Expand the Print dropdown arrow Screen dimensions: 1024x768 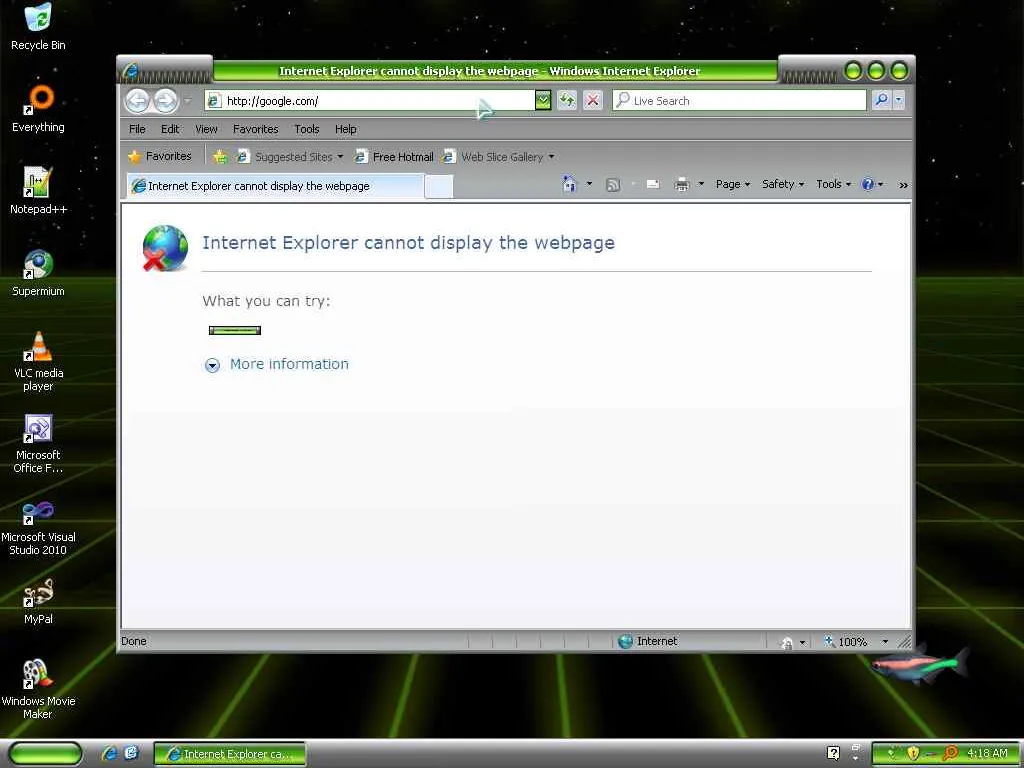coord(701,185)
